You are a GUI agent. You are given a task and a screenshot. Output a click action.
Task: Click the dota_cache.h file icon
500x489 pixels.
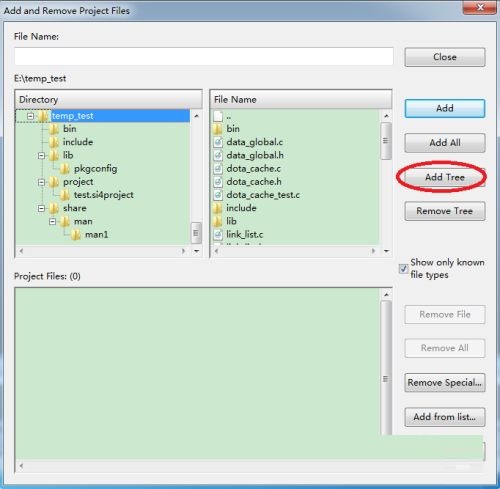(x=218, y=182)
